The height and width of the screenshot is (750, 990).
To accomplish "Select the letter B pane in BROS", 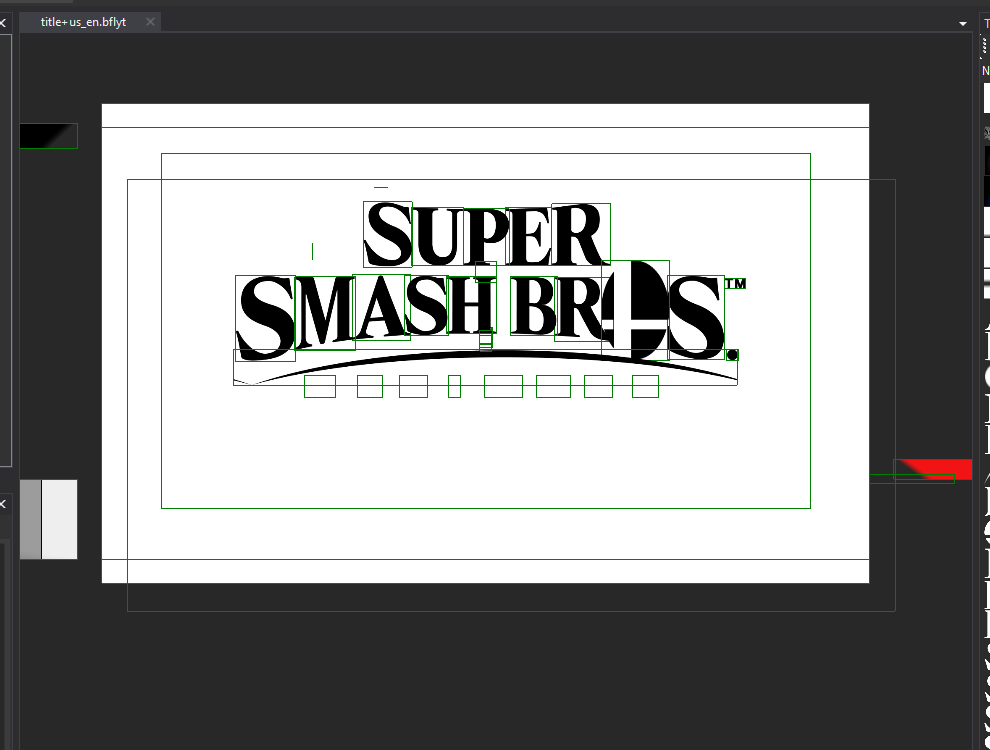I will [533, 305].
